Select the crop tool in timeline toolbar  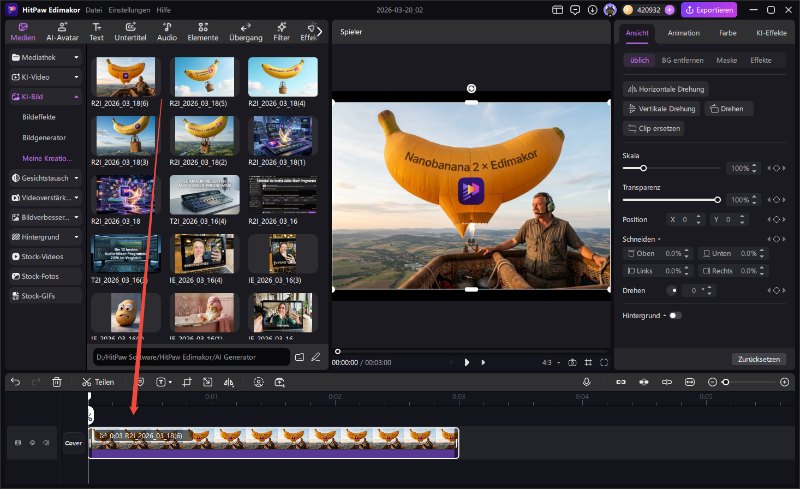(187, 382)
